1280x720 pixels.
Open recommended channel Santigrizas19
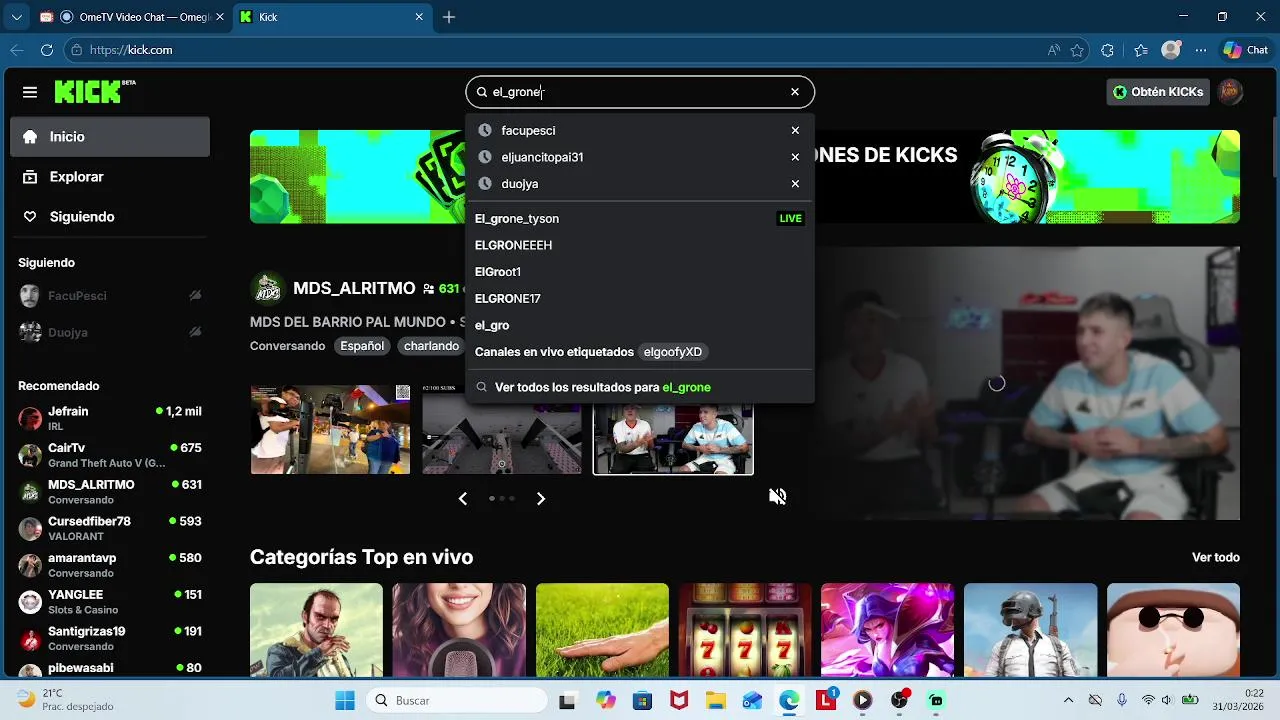pos(110,638)
